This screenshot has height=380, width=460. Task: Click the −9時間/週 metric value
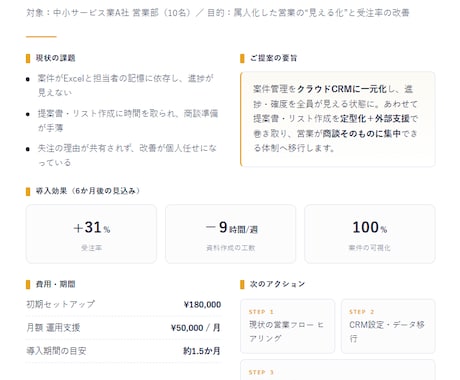231,228
